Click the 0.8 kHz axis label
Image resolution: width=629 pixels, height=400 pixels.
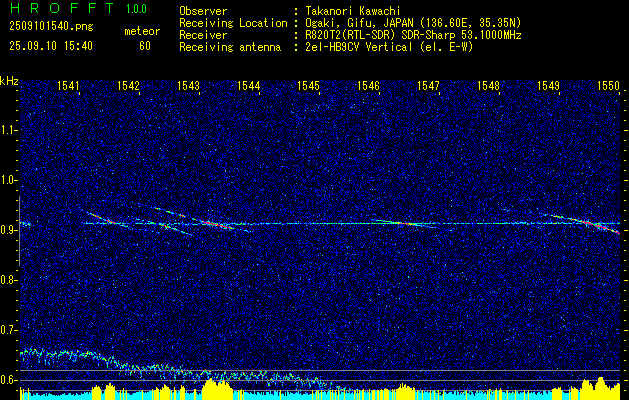[x=8, y=280]
